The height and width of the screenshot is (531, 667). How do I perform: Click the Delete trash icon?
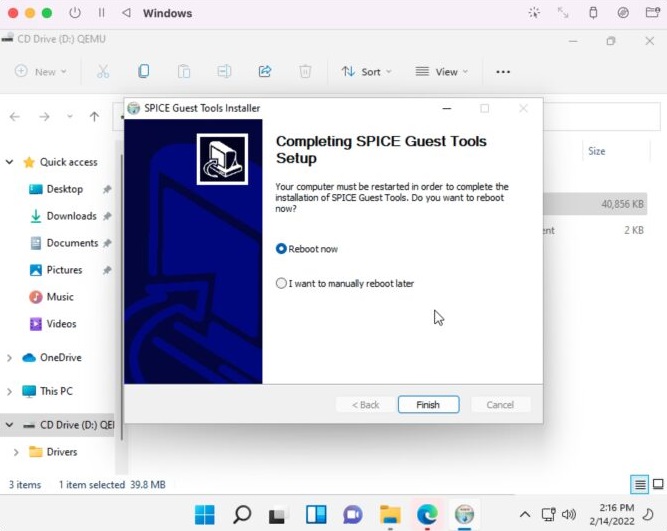[305, 71]
